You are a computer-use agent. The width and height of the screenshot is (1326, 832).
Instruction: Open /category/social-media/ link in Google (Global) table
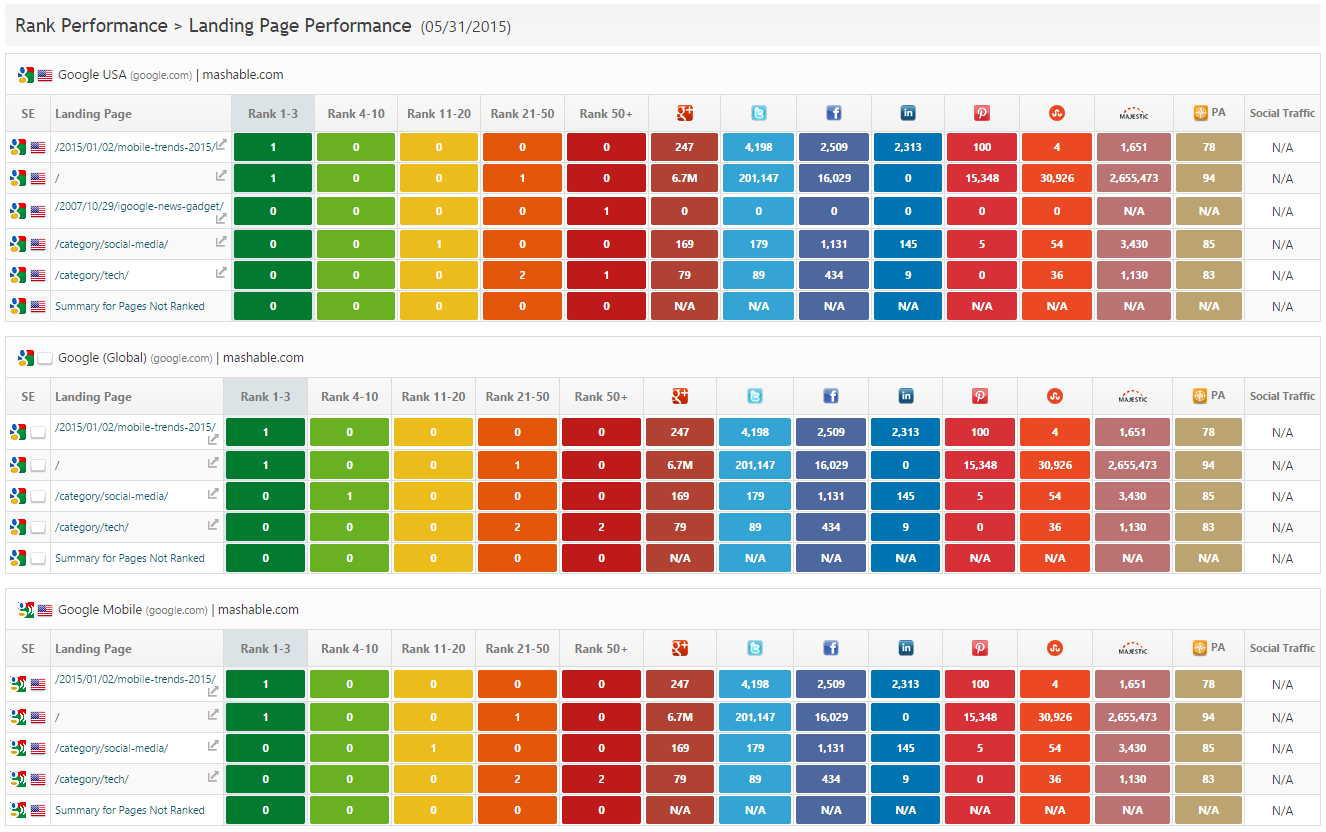tap(112, 496)
